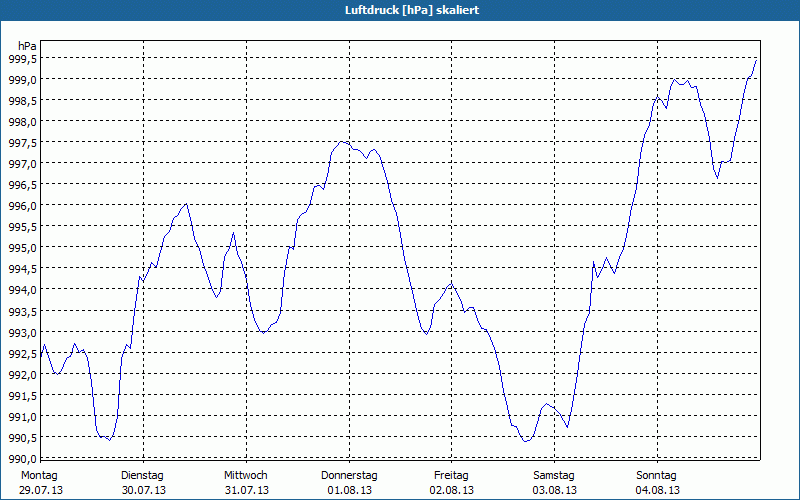The width and height of the screenshot is (800, 500).
Task: Click the 'Montag' day label
Action: tap(39, 476)
